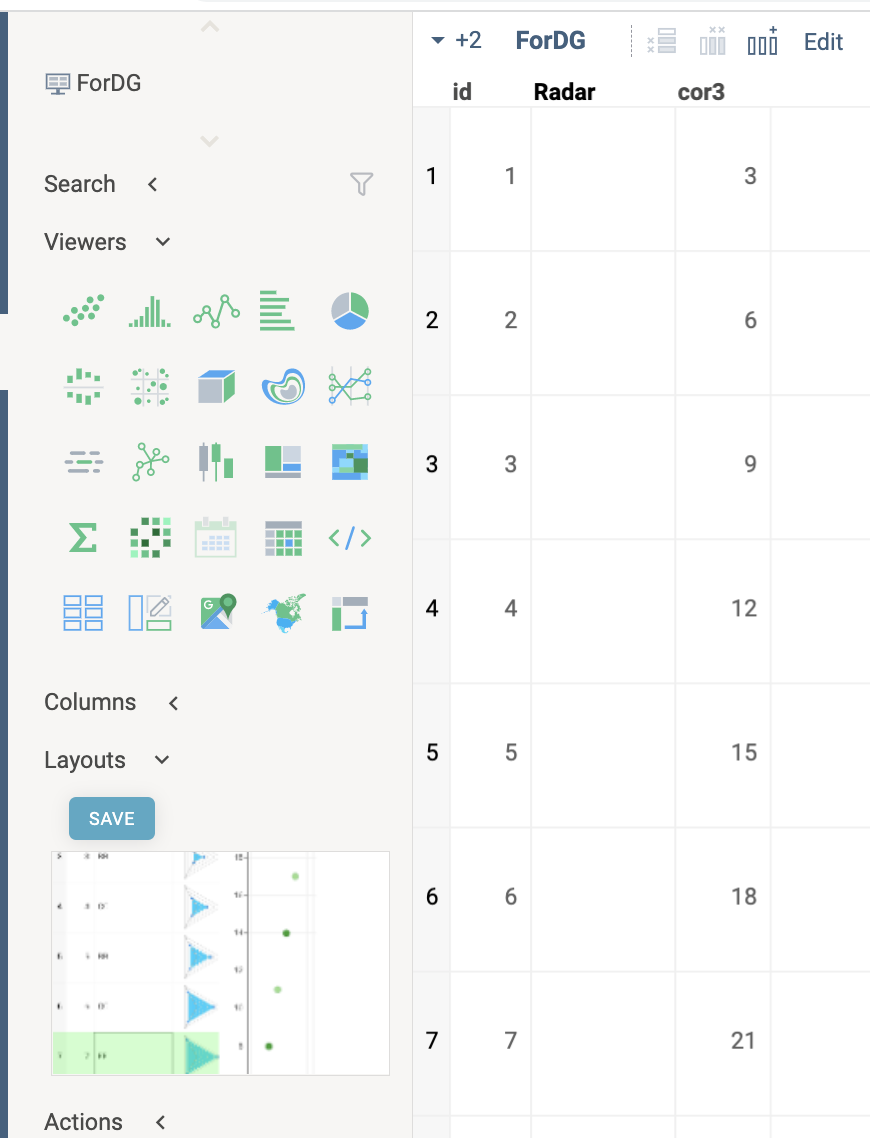Open the line chart viewer
The width and height of the screenshot is (870, 1138).
point(216,311)
